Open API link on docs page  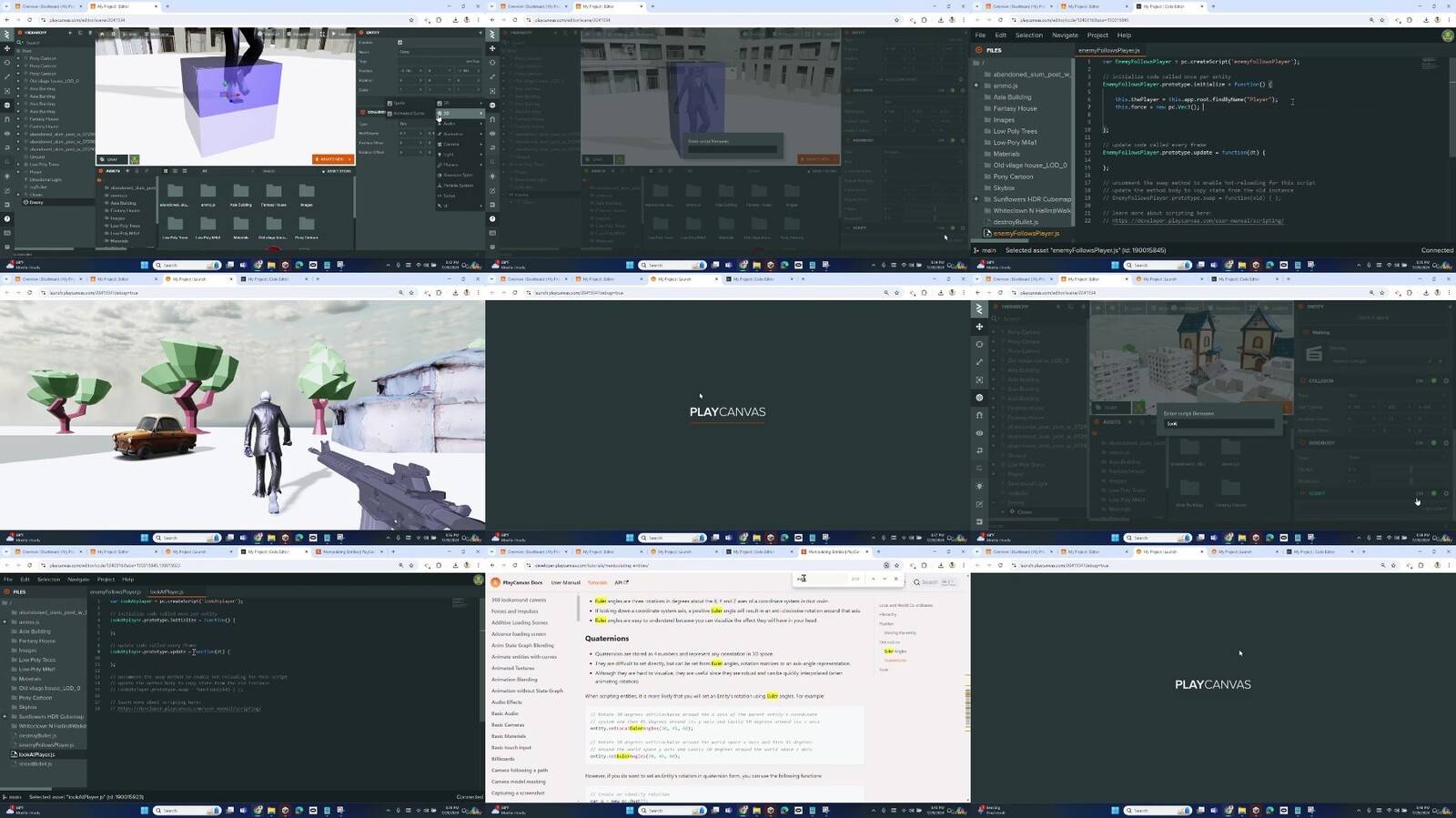[622, 582]
